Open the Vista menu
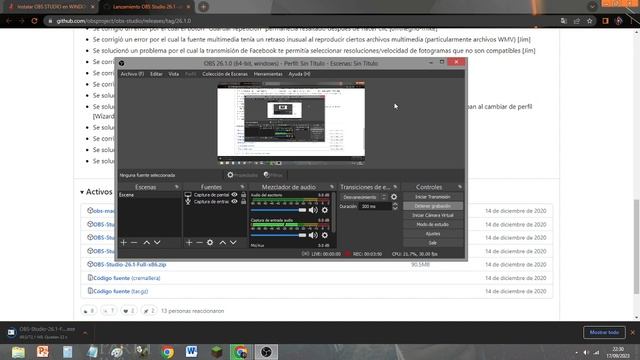 [174, 74]
